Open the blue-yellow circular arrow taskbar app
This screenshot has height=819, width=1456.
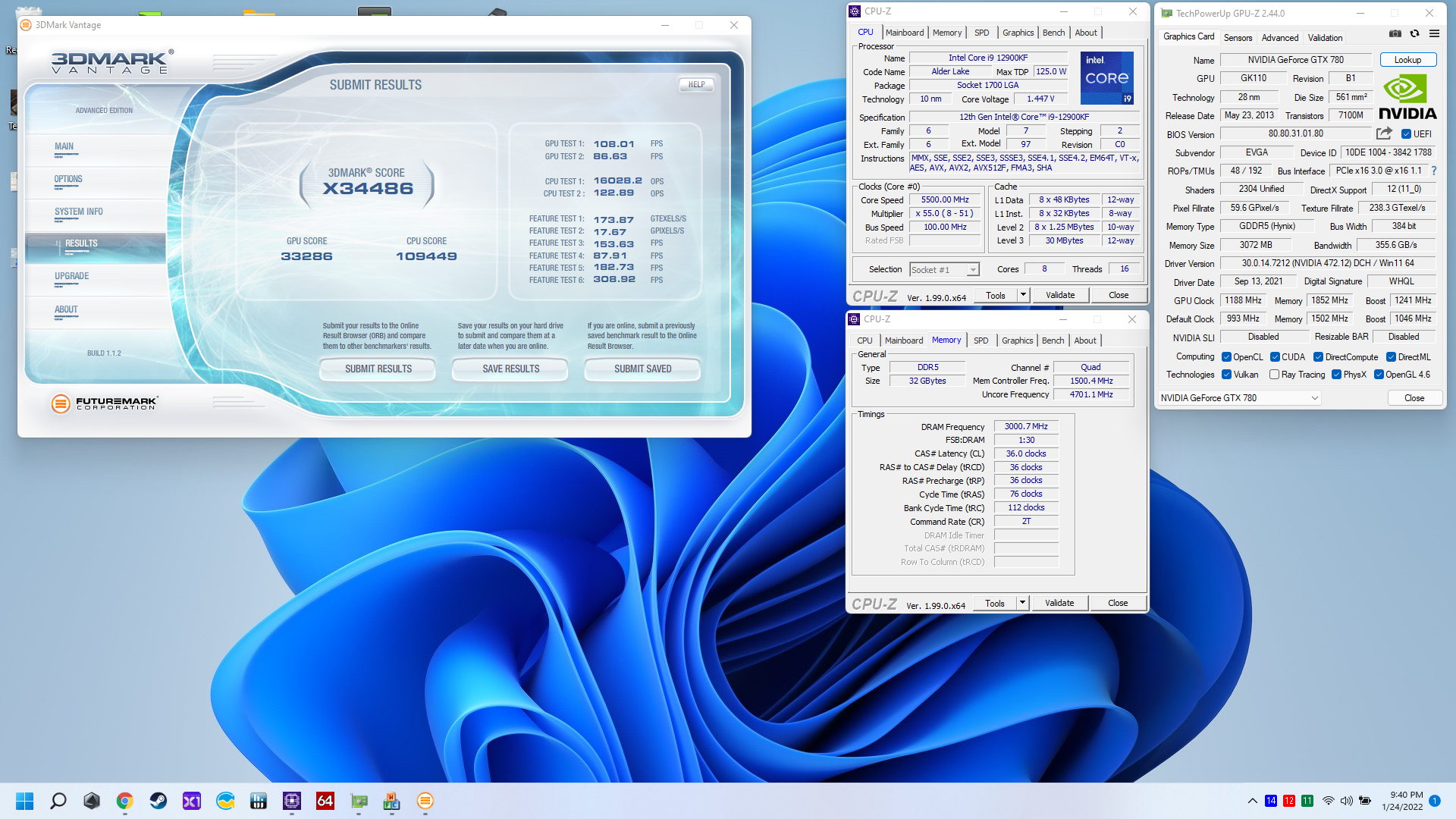[224, 801]
